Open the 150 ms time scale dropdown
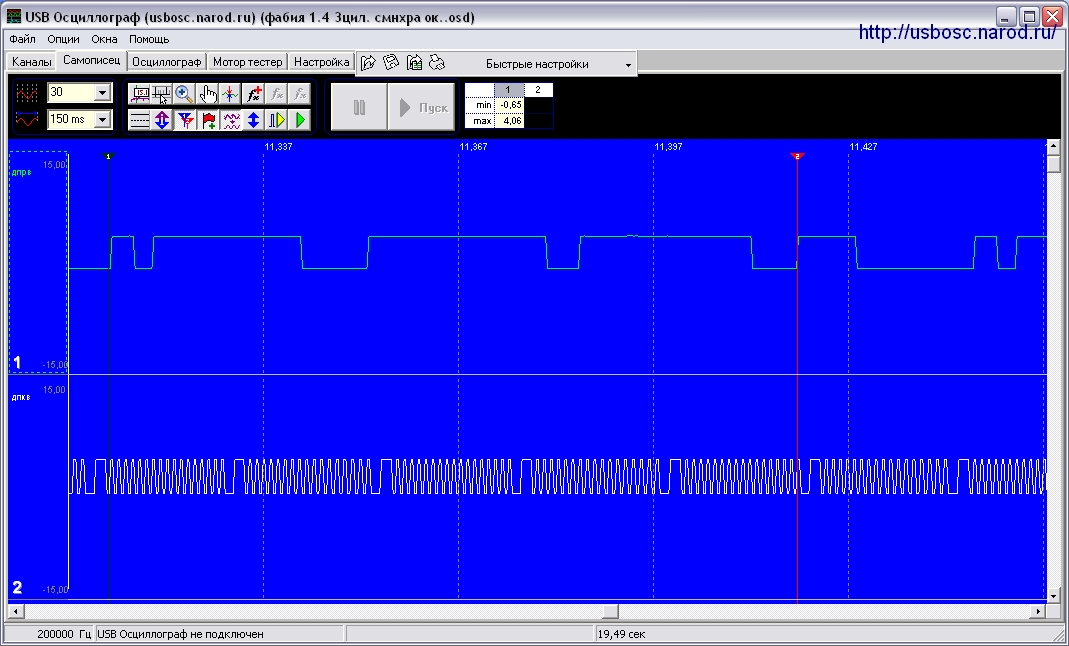Screen dimensions: 1069x646 102,119
